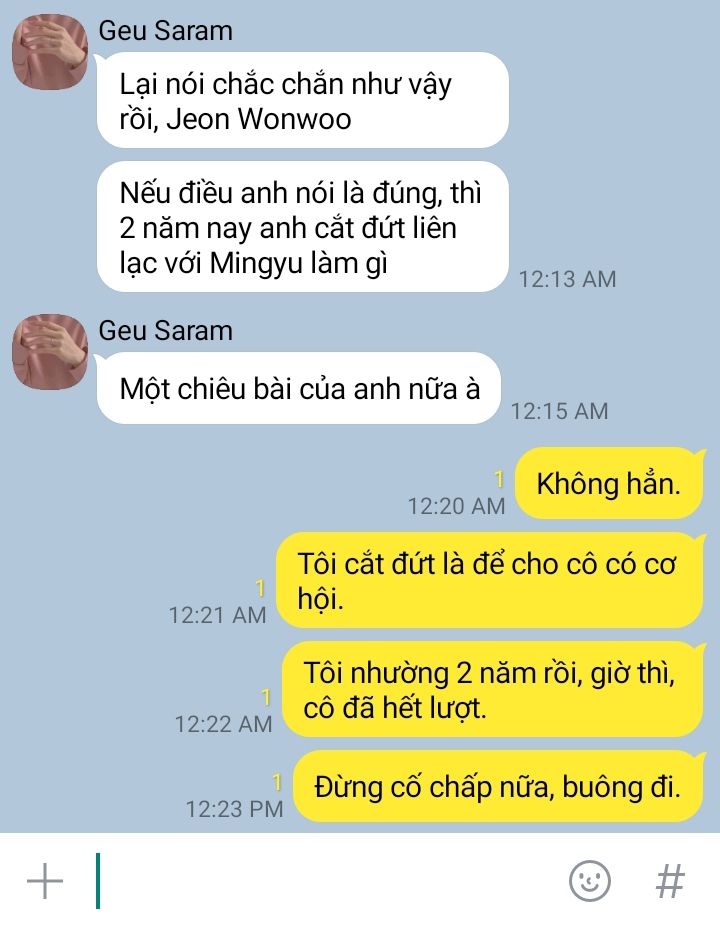
Task: Tap the plus attachment icon
Action: 45,880
